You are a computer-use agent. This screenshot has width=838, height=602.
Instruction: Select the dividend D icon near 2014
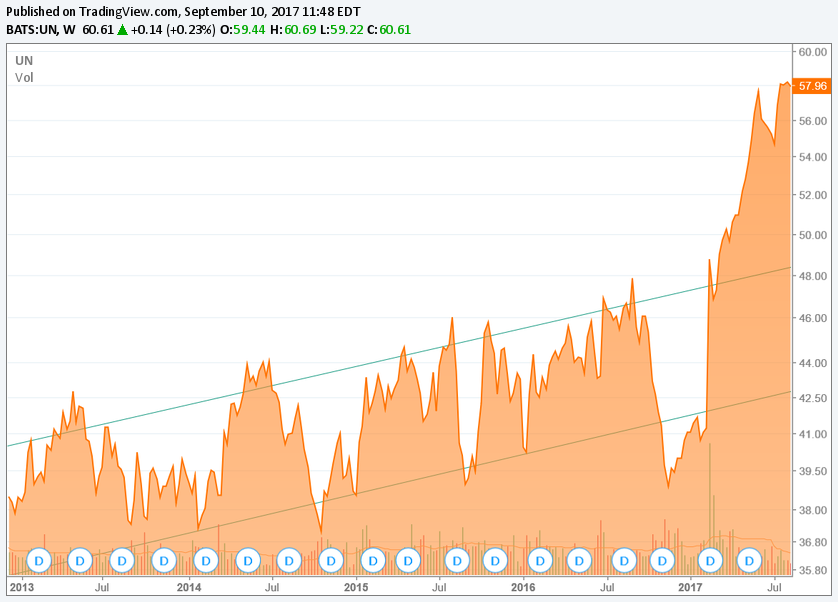point(205,560)
